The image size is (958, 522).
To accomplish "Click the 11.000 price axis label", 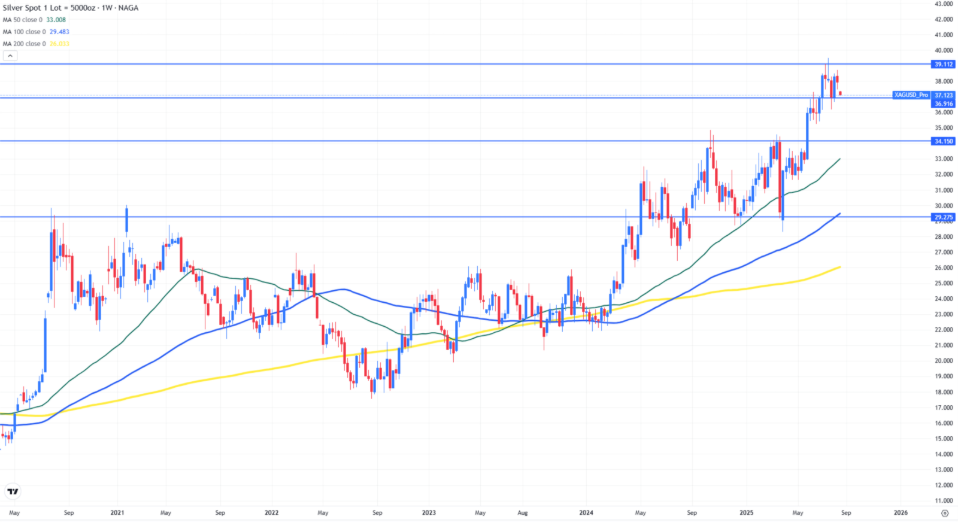I will (x=943, y=501).
